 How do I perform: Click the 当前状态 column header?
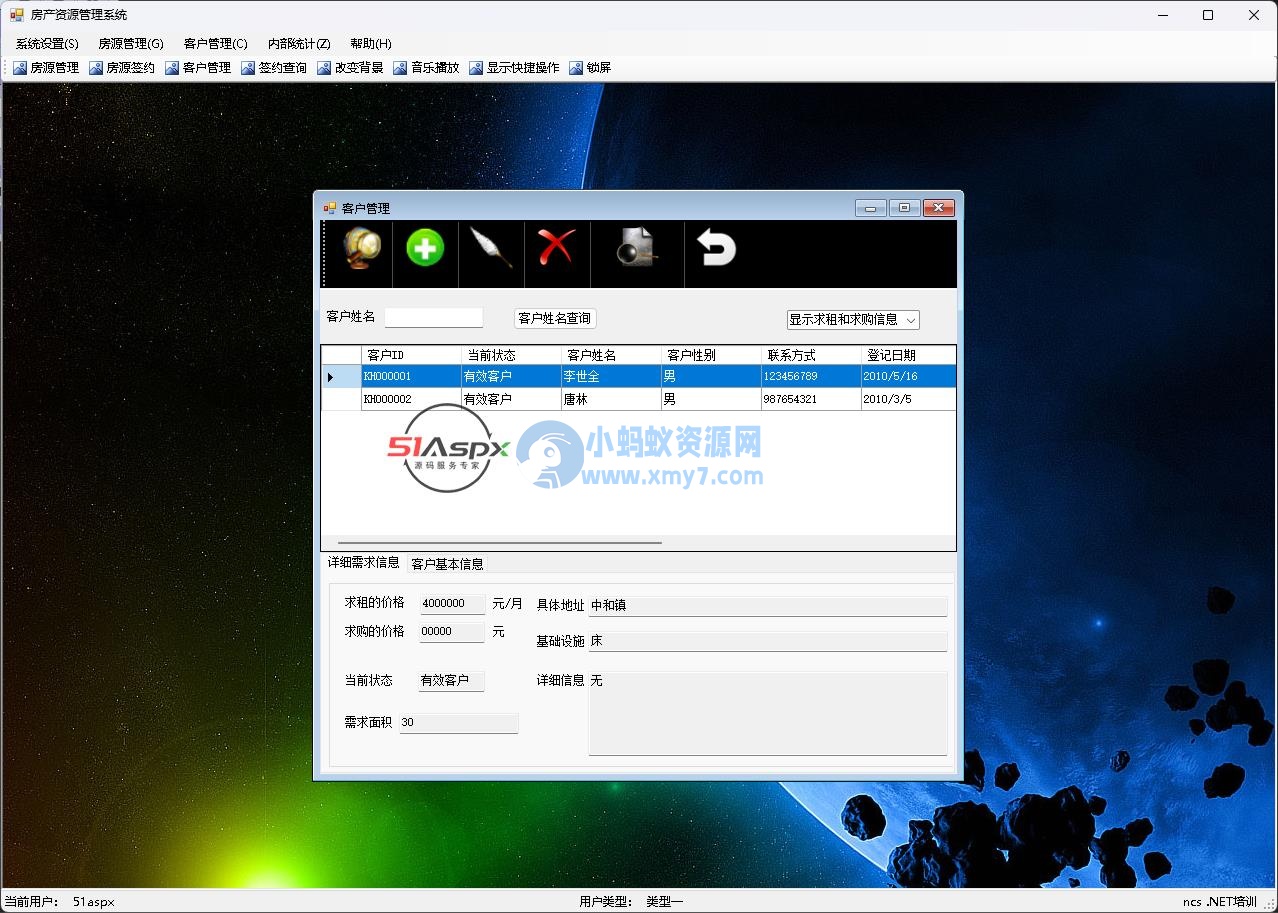(x=511, y=355)
